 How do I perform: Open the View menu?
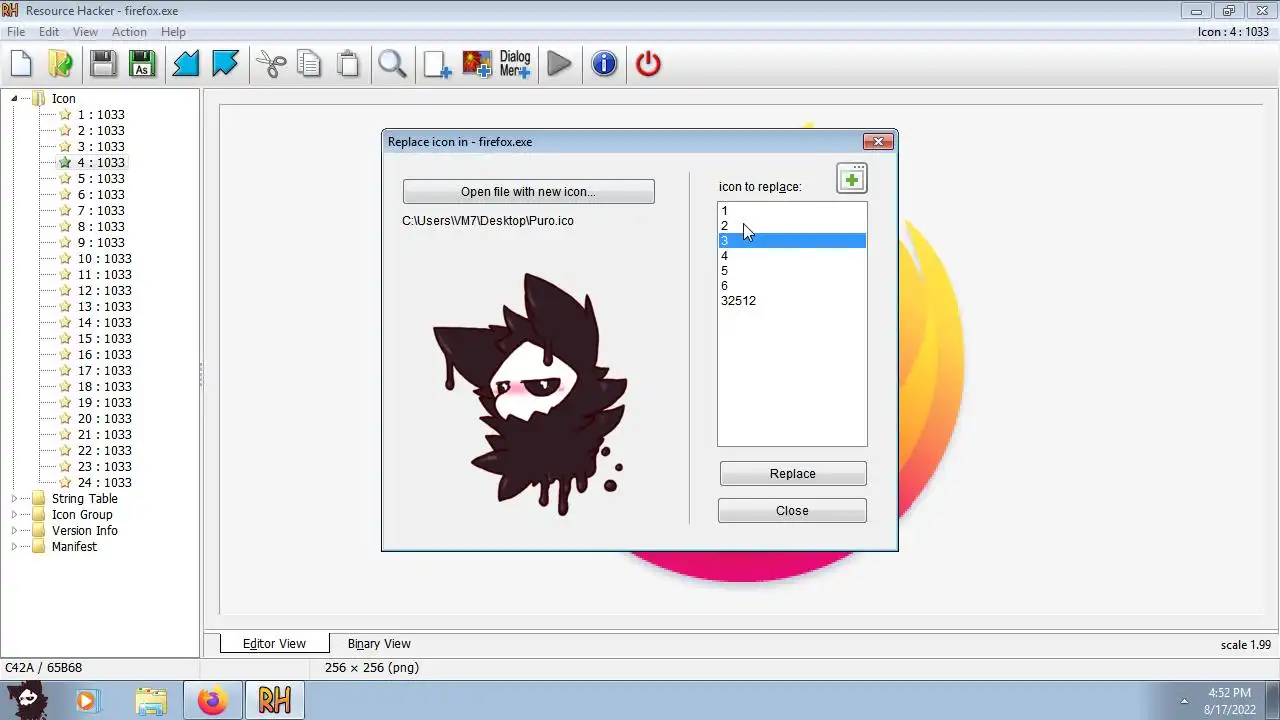coord(85,32)
